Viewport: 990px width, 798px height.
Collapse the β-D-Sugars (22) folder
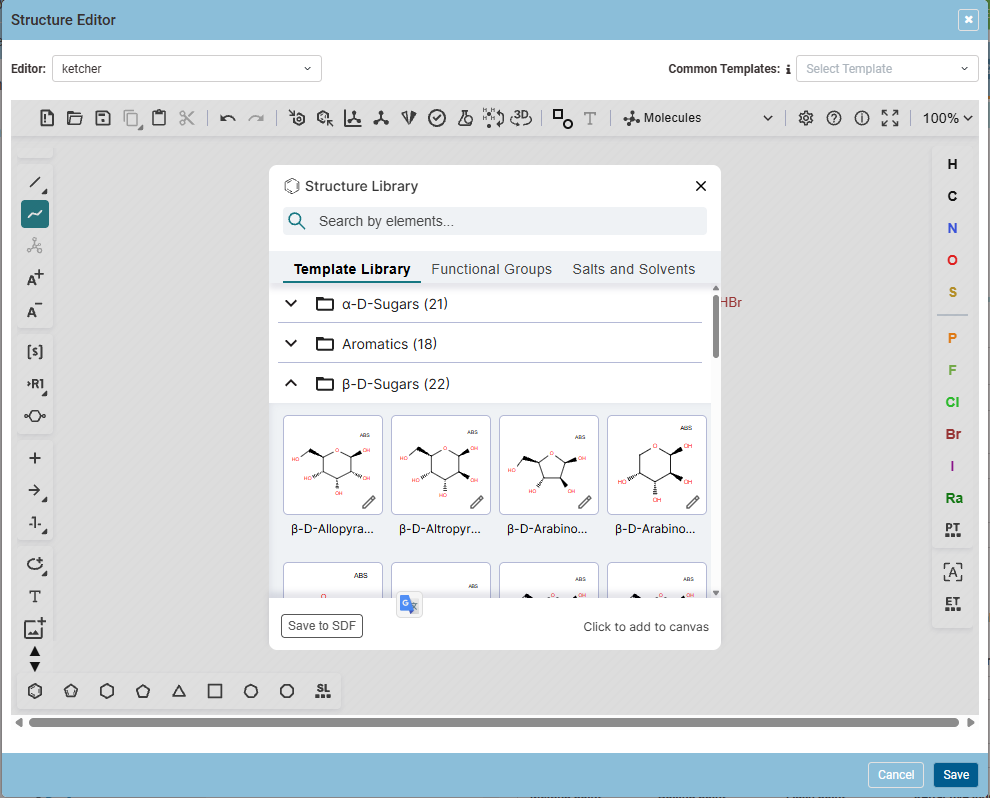(490, 384)
